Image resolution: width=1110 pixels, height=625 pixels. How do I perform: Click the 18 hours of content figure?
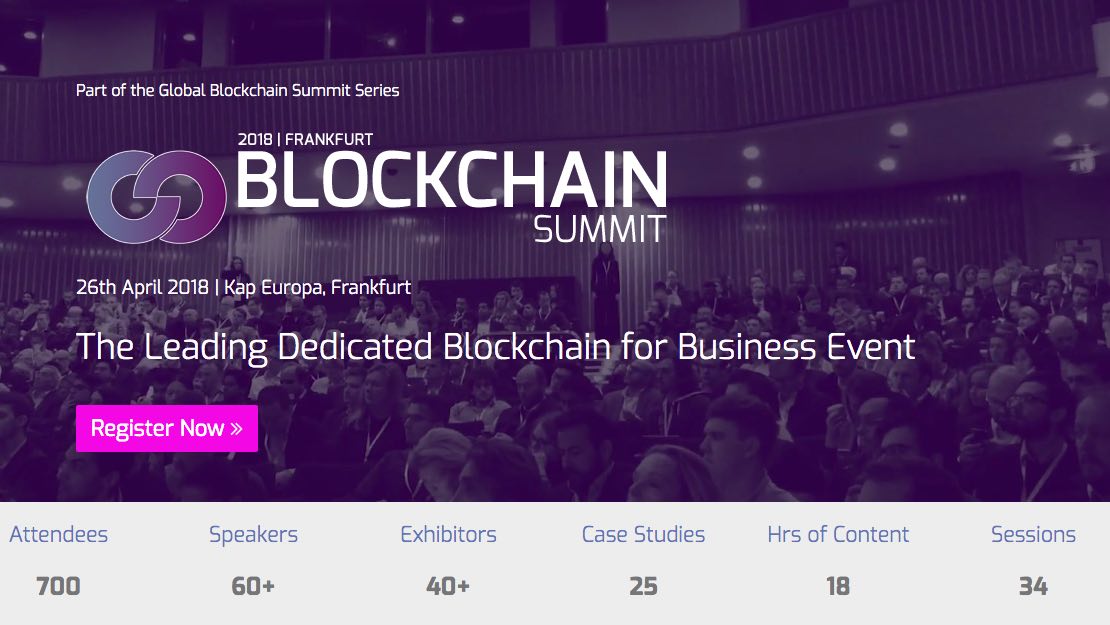click(838, 586)
